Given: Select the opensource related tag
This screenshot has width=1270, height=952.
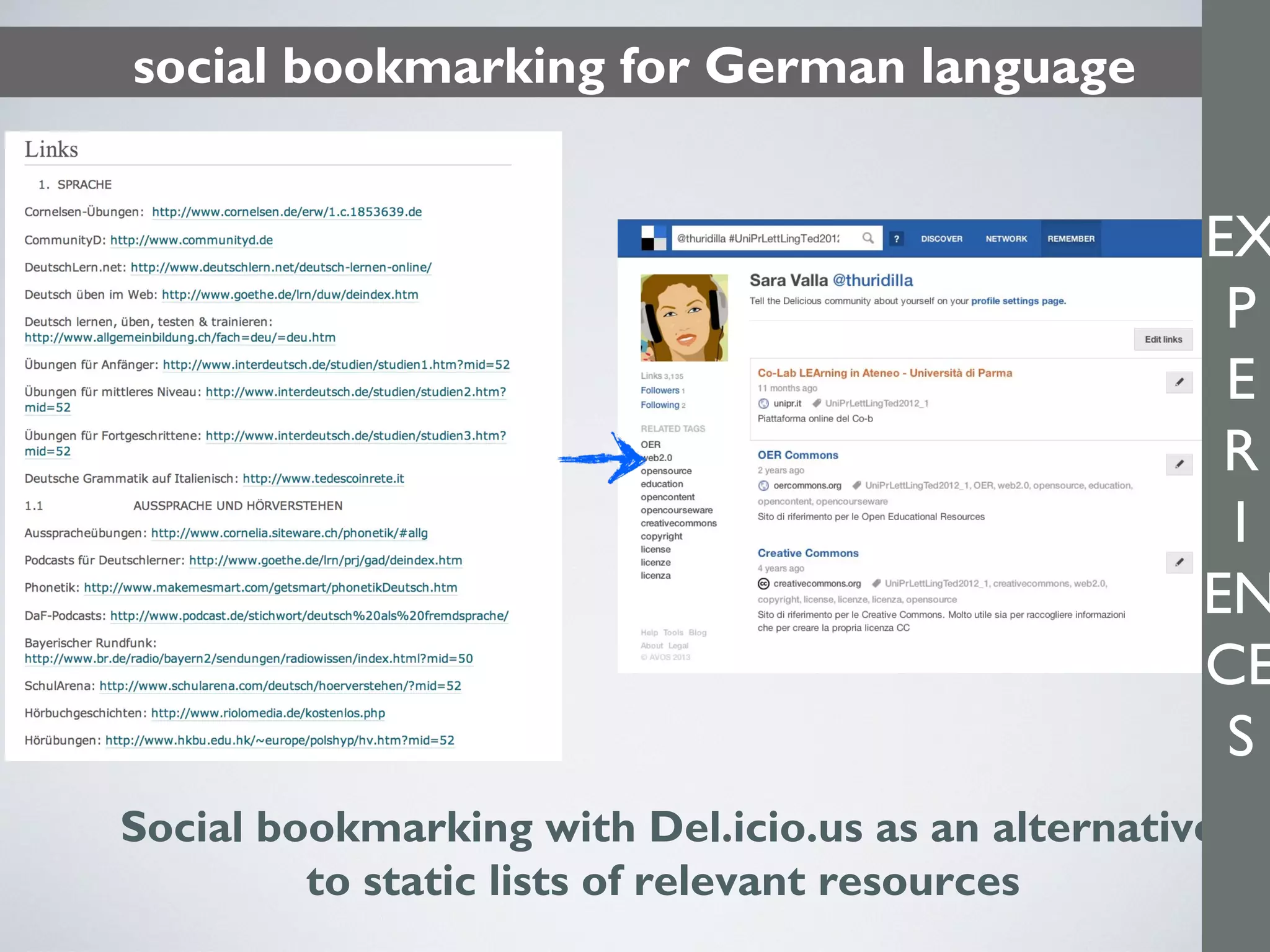Looking at the screenshot, I should point(666,471).
